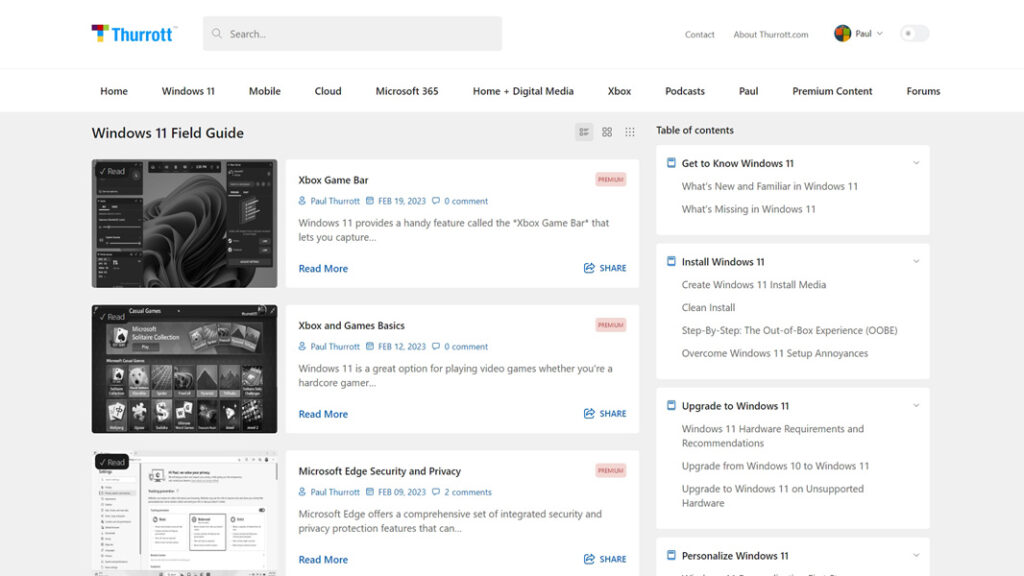Click the Thurrott logo

[x=133, y=33]
